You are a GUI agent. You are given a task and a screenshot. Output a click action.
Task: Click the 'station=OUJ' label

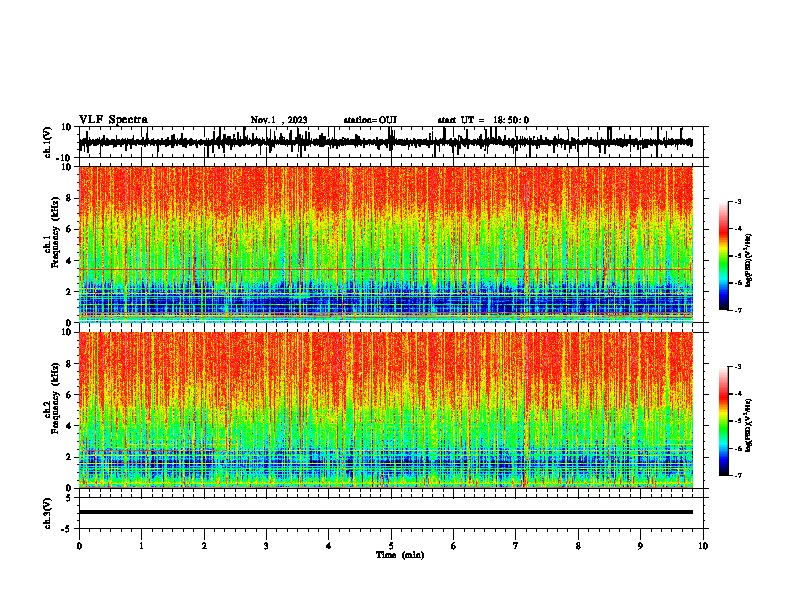[x=370, y=120]
